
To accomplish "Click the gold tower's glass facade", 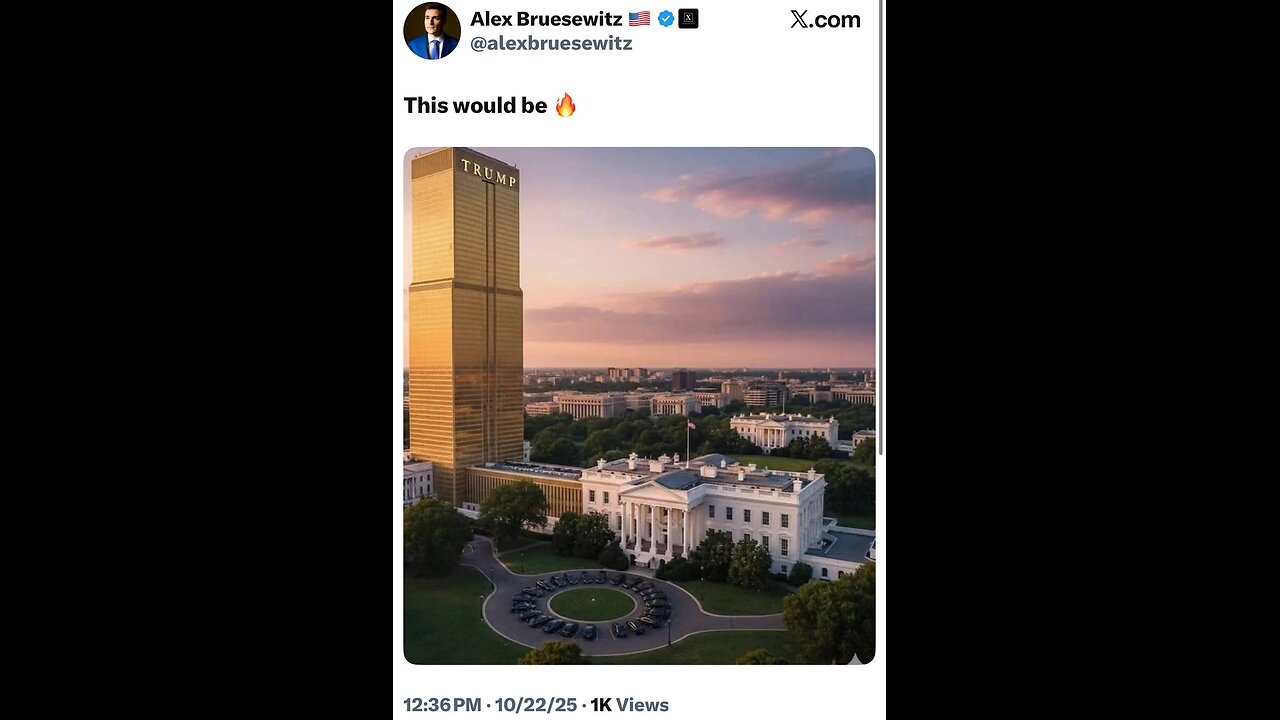I will pyautogui.click(x=465, y=330).
